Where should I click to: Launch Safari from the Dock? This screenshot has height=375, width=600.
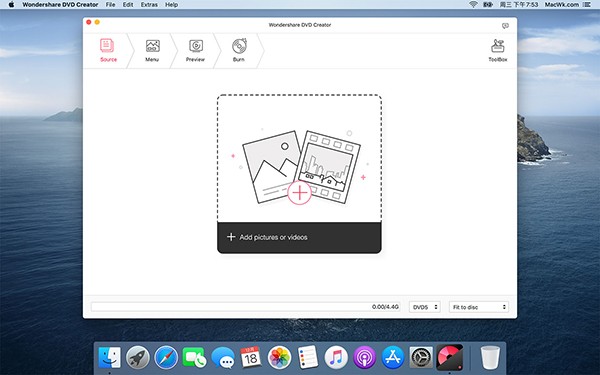coord(166,358)
